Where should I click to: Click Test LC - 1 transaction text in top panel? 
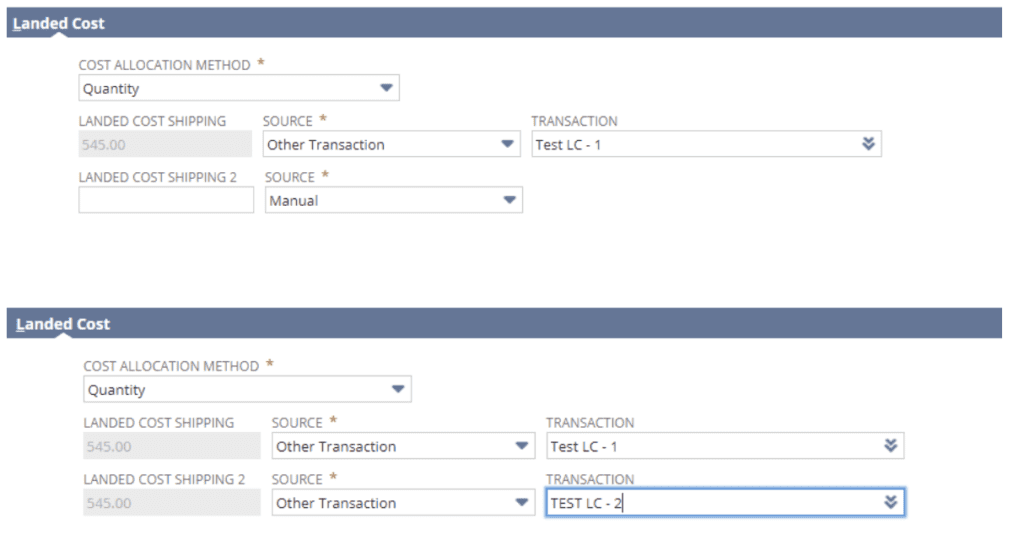pos(569,145)
